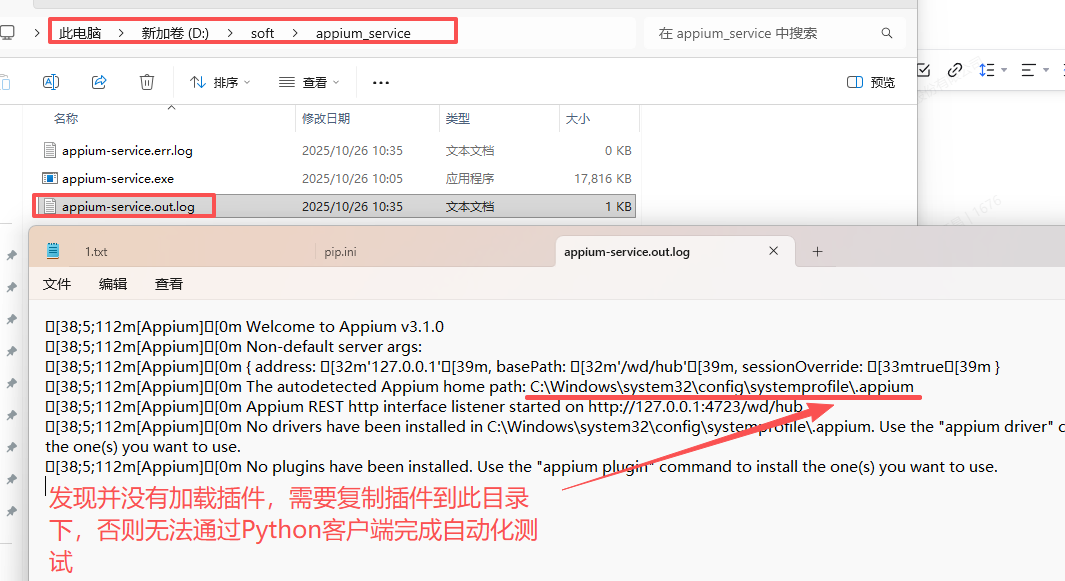Open the Sort dropdown

(220, 82)
